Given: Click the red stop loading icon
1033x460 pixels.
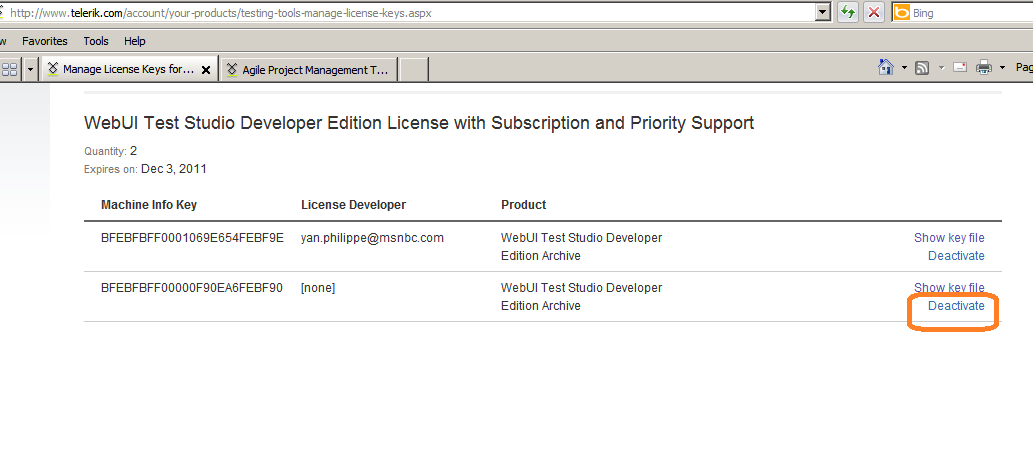Looking at the screenshot, I should [x=874, y=12].
